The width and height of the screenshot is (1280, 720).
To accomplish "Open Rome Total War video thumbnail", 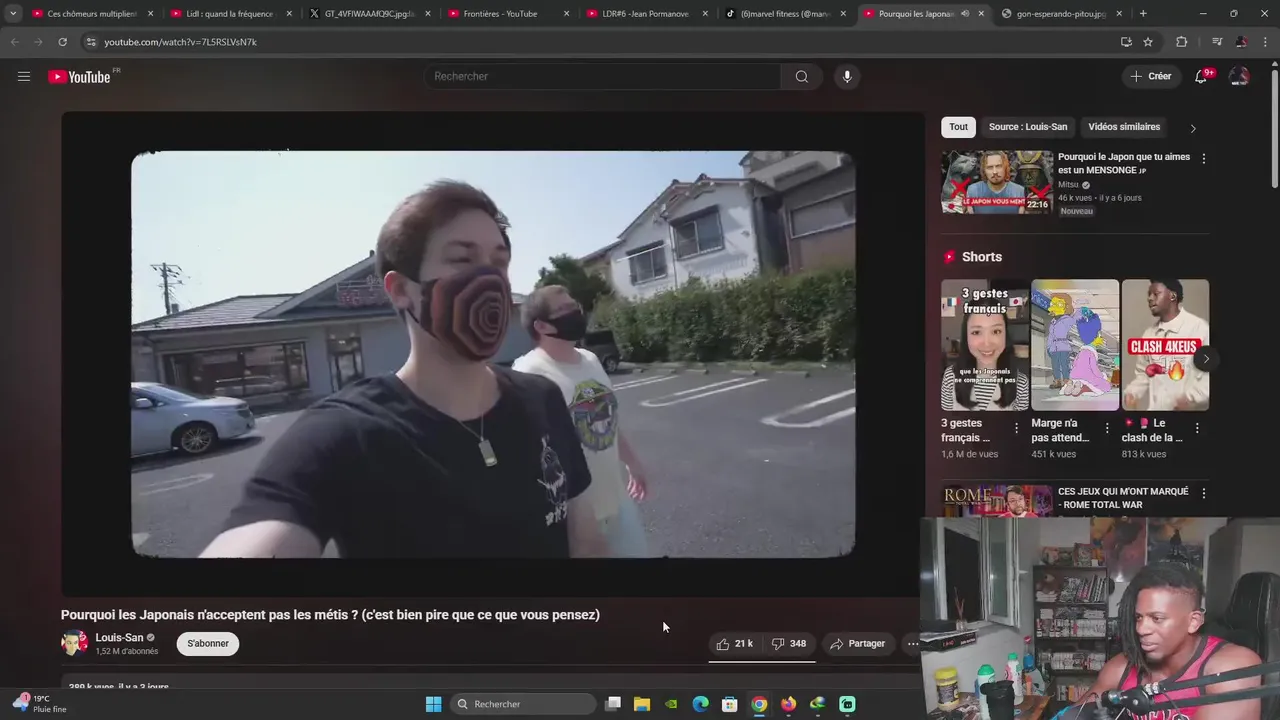I will pos(997,501).
